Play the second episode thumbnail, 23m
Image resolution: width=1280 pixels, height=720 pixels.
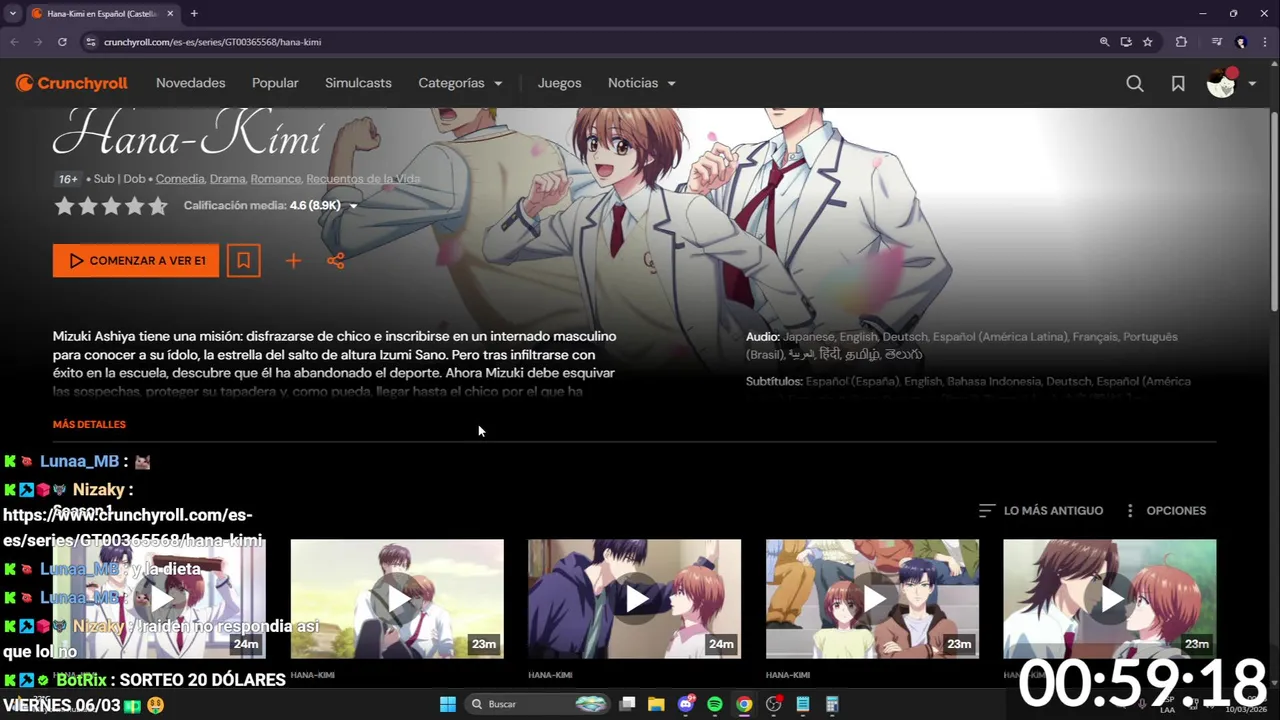(397, 599)
